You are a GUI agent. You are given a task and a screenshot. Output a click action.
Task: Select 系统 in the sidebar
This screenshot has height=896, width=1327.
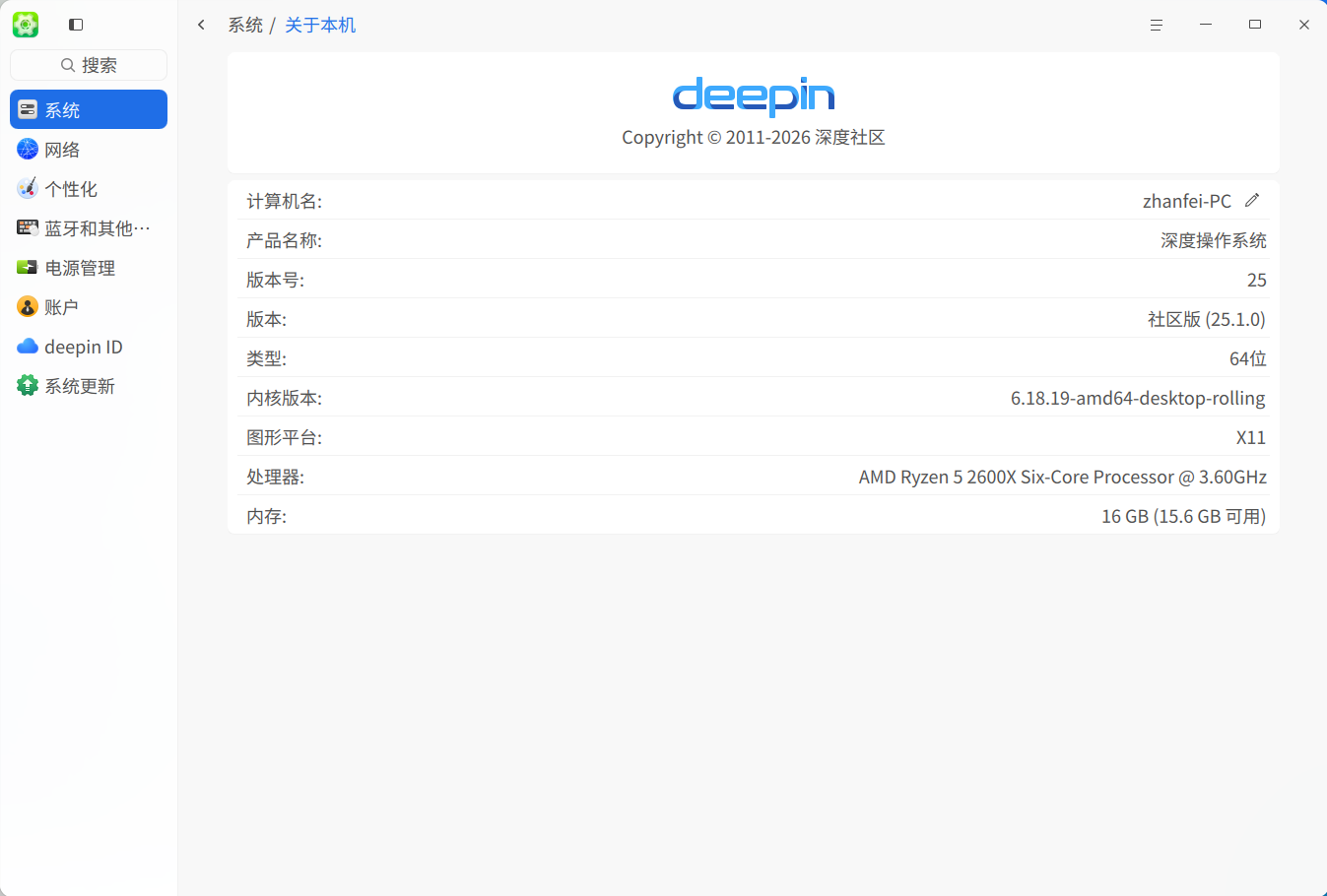pos(89,109)
